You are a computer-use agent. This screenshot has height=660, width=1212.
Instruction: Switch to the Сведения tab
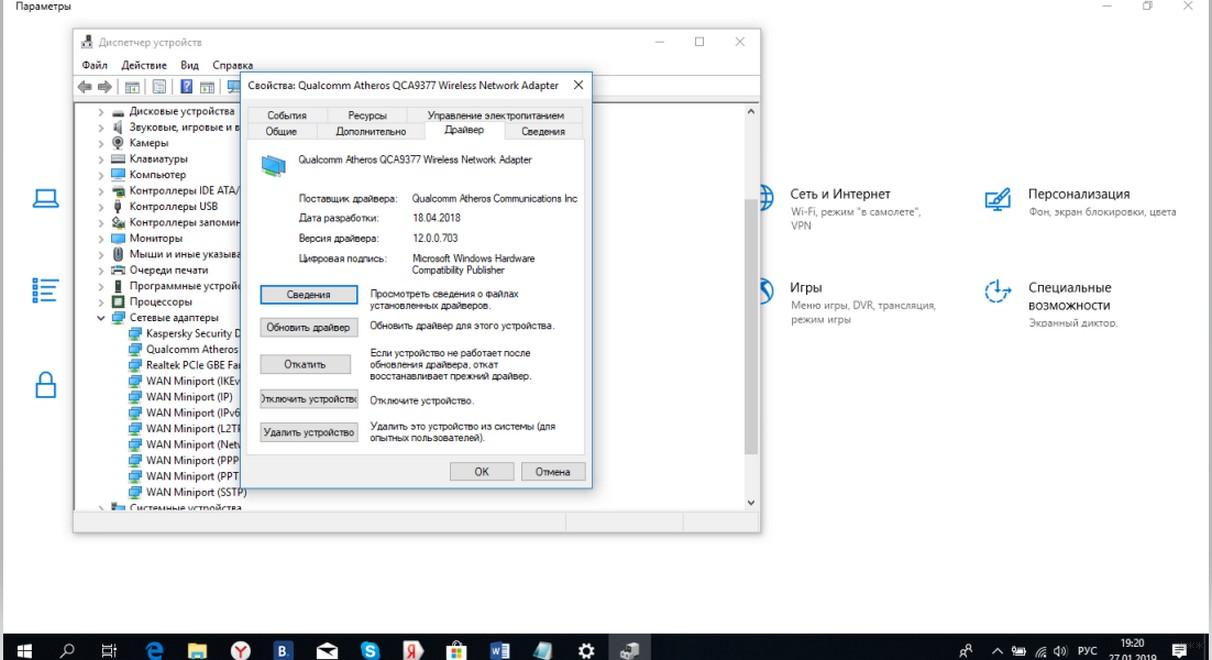coord(543,131)
